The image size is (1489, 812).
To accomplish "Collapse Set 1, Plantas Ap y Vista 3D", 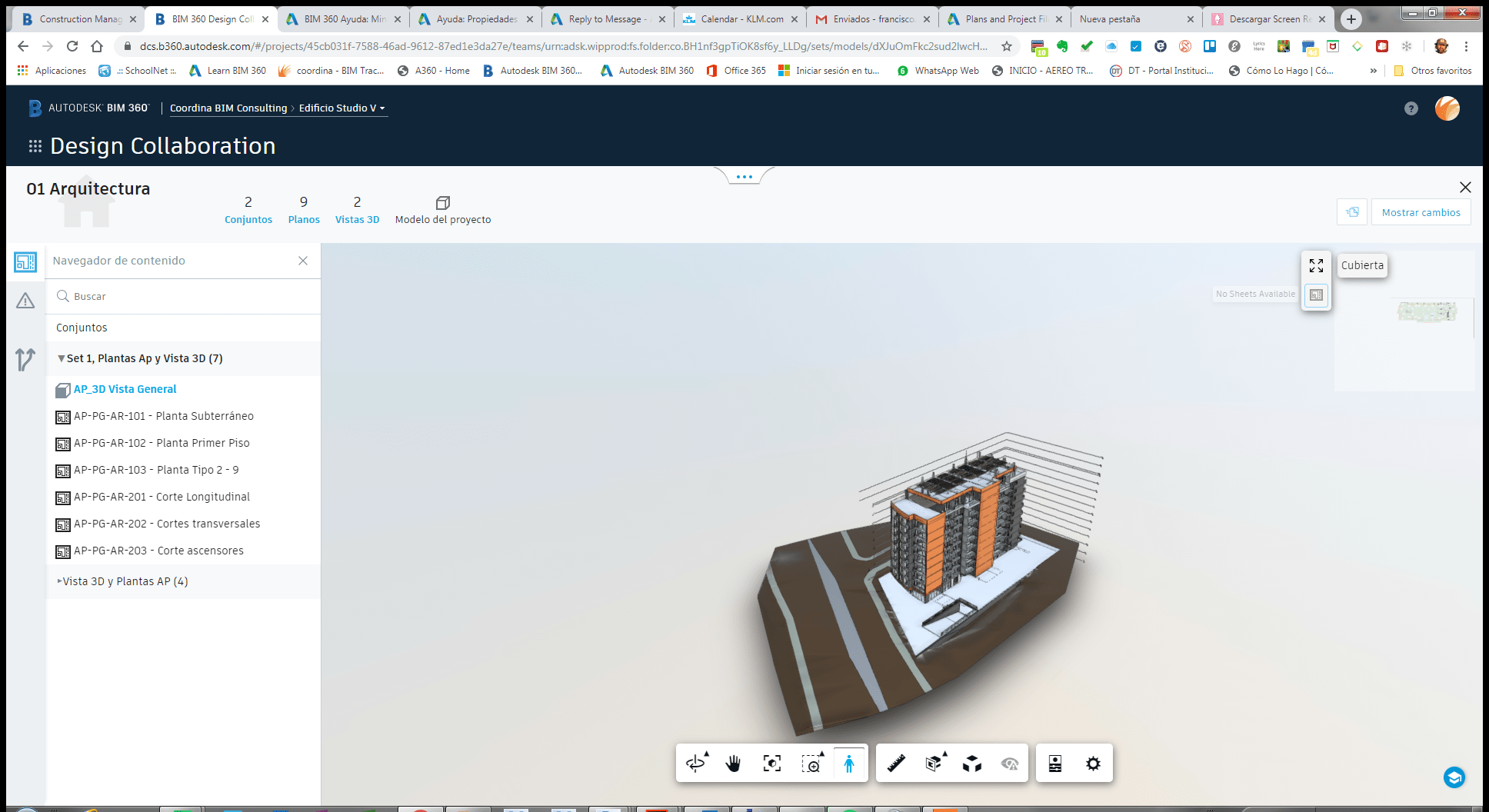I will click(x=61, y=358).
